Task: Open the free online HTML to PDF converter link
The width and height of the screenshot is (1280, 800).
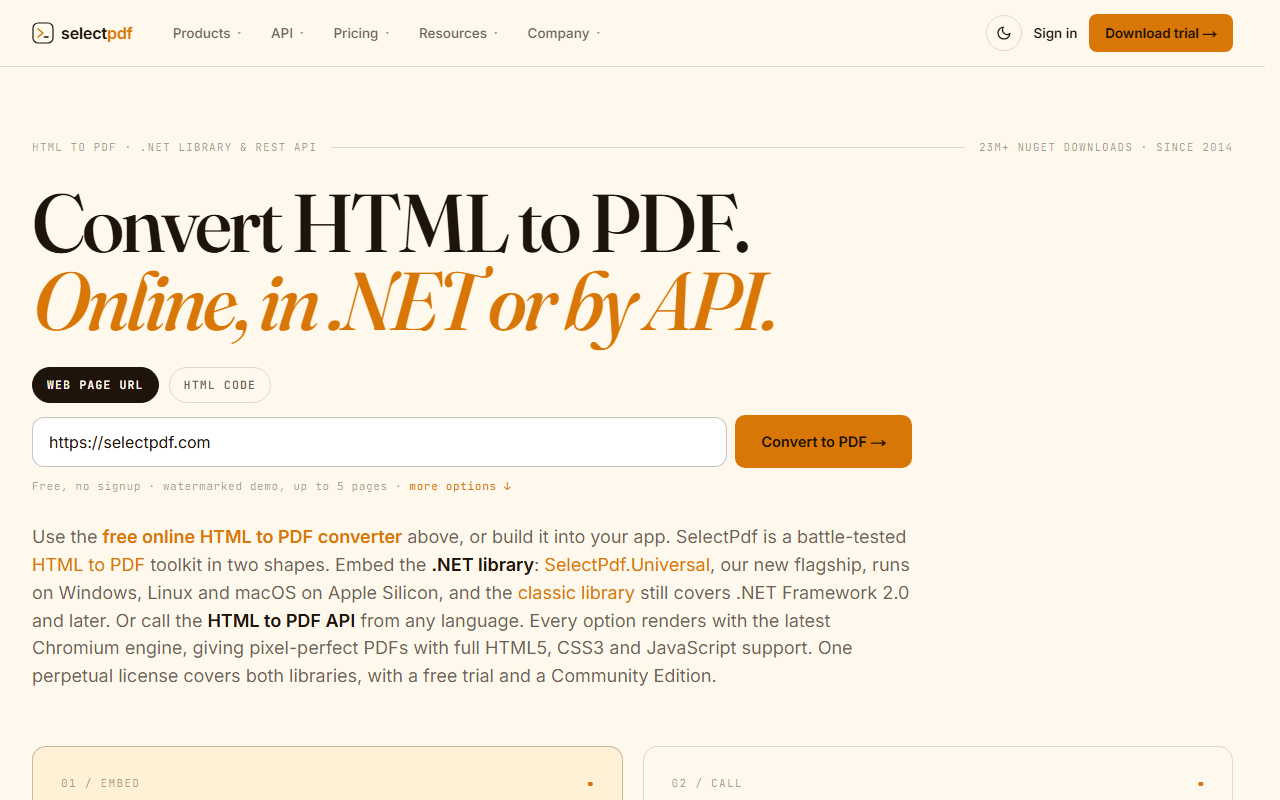Action: [x=252, y=536]
